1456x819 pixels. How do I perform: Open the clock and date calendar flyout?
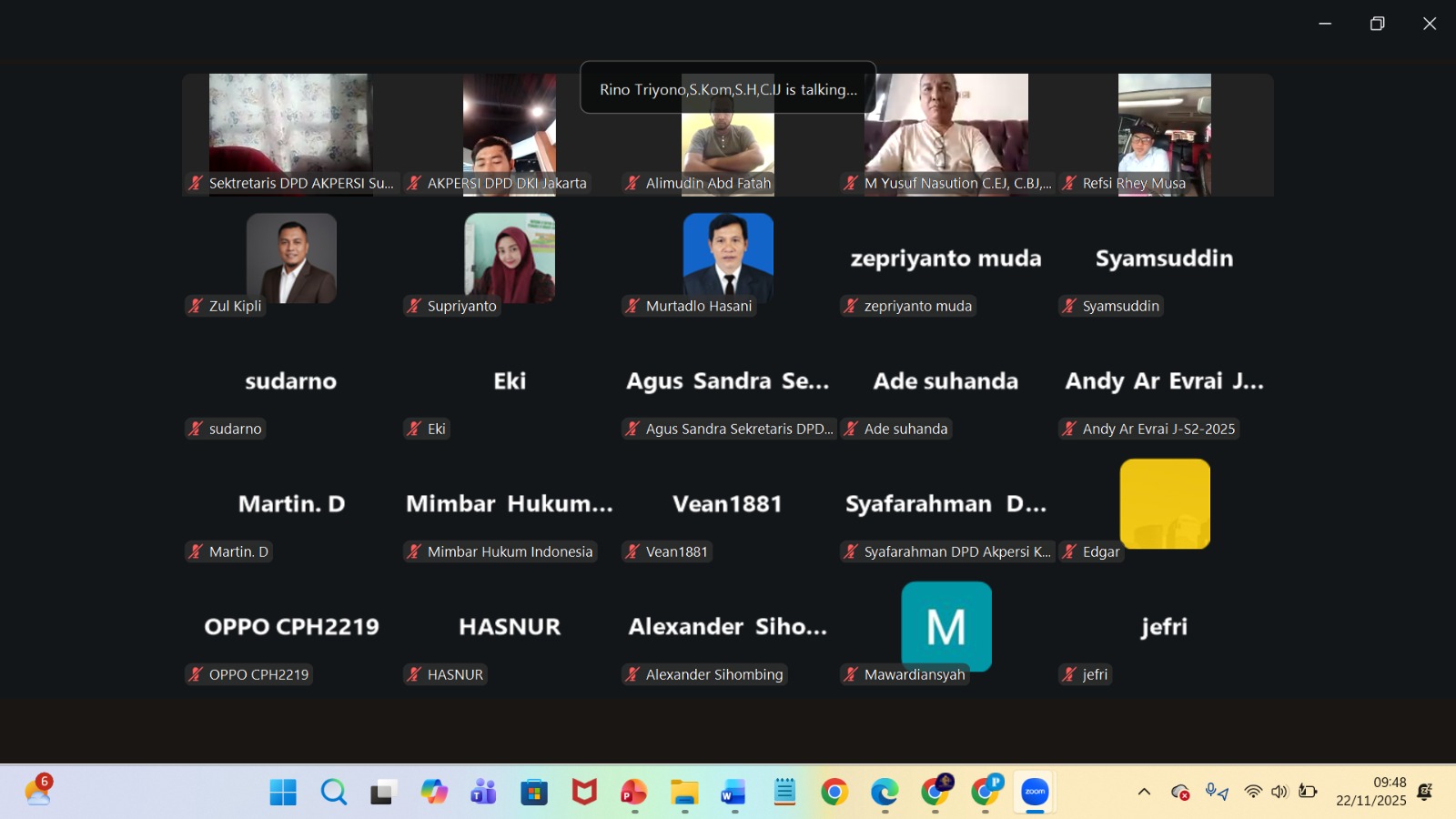click(1370, 792)
